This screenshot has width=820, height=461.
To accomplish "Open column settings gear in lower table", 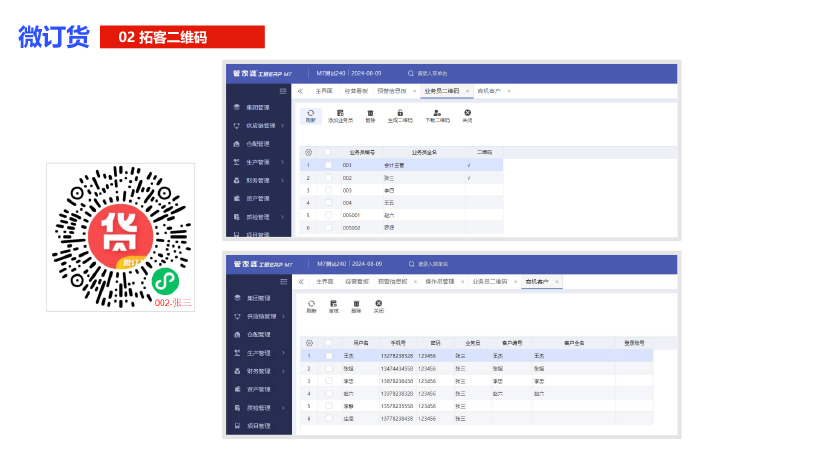I will tap(308, 342).
